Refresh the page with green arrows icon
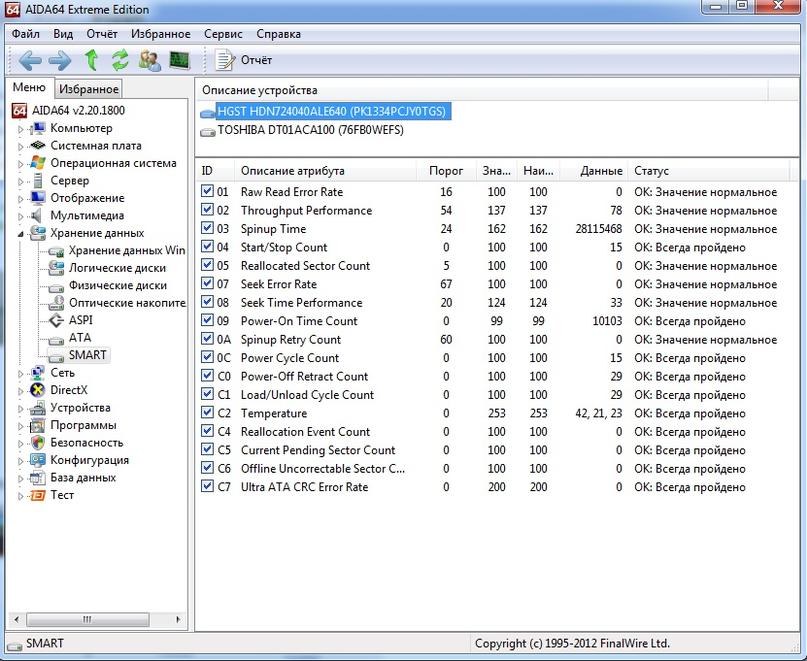807x661 pixels. click(x=120, y=60)
